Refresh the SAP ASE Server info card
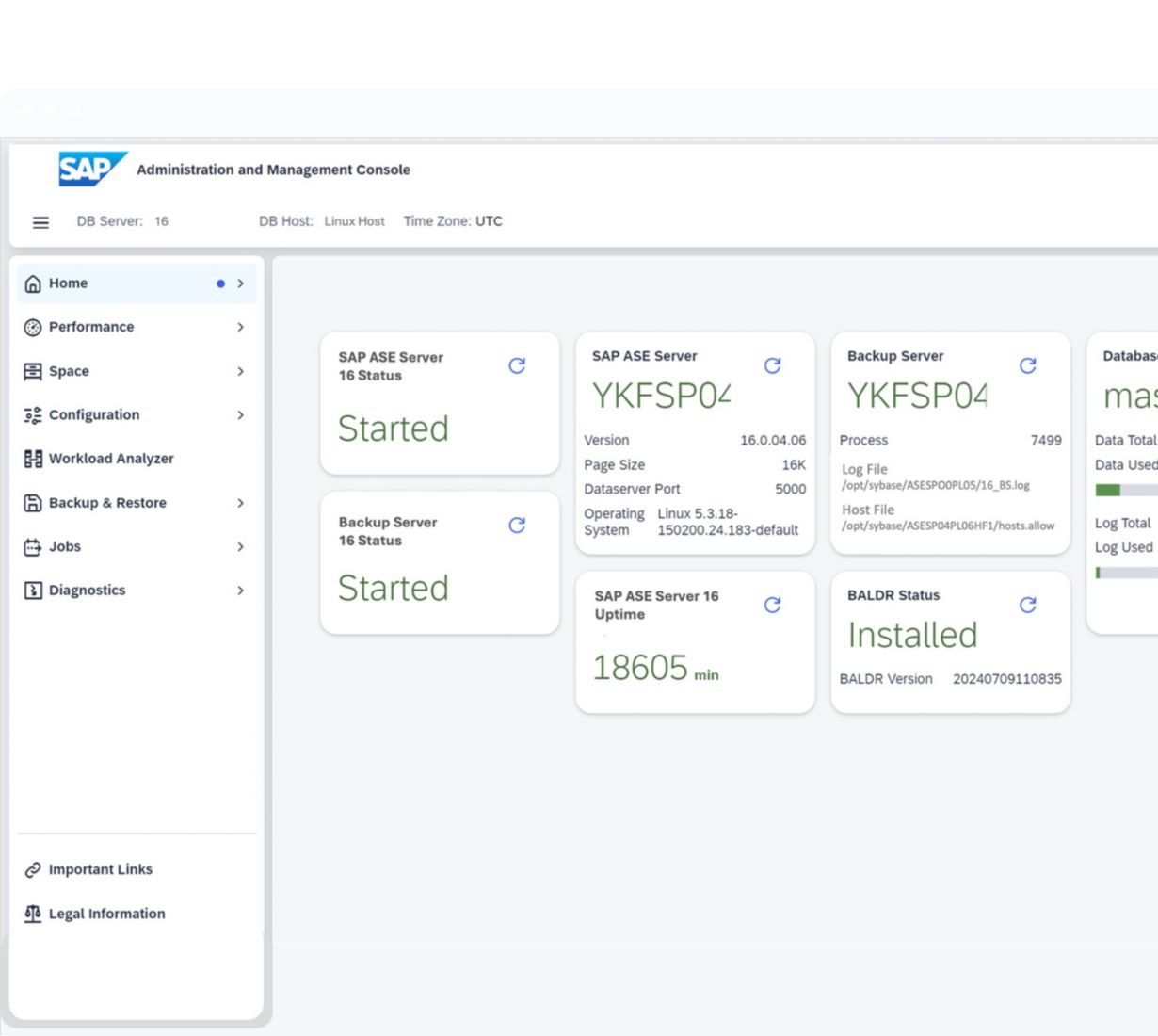1158x1036 pixels. point(772,365)
